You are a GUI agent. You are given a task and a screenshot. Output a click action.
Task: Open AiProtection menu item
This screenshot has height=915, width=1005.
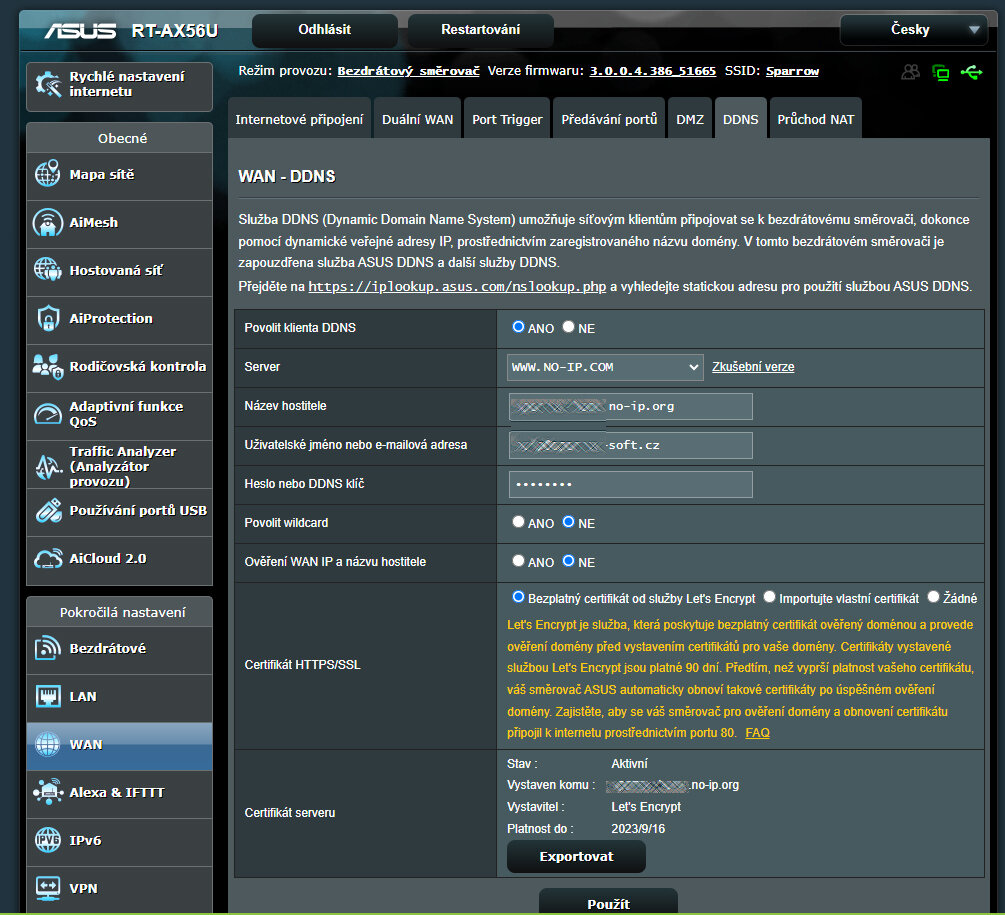coord(120,318)
